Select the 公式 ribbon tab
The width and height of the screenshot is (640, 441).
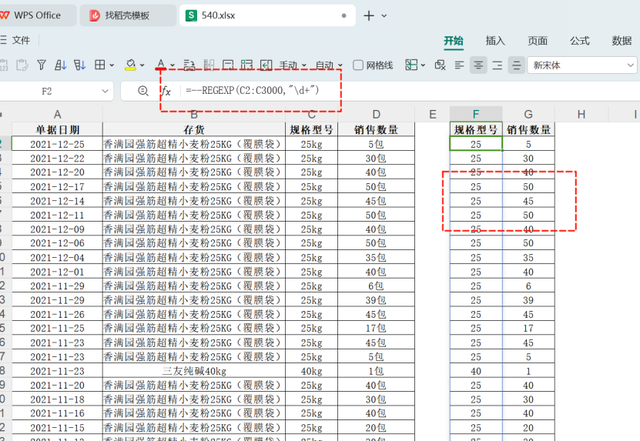[580, 41]
